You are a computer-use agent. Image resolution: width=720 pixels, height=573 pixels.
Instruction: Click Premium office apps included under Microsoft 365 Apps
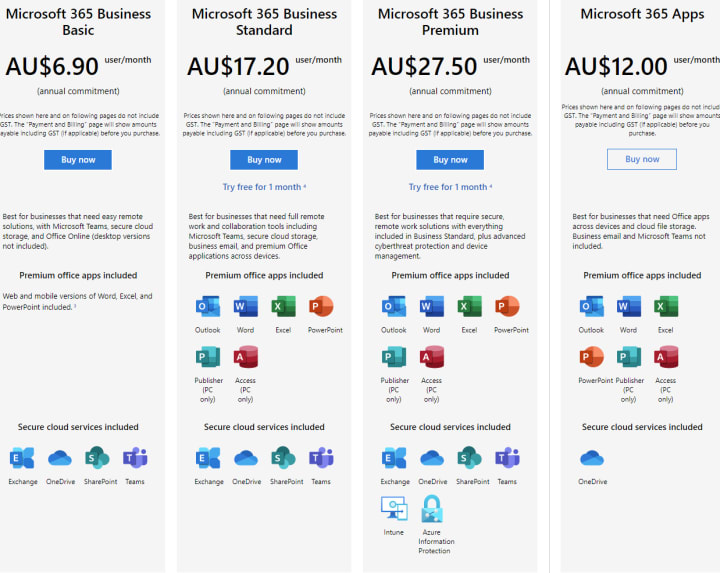click(642, 275)
